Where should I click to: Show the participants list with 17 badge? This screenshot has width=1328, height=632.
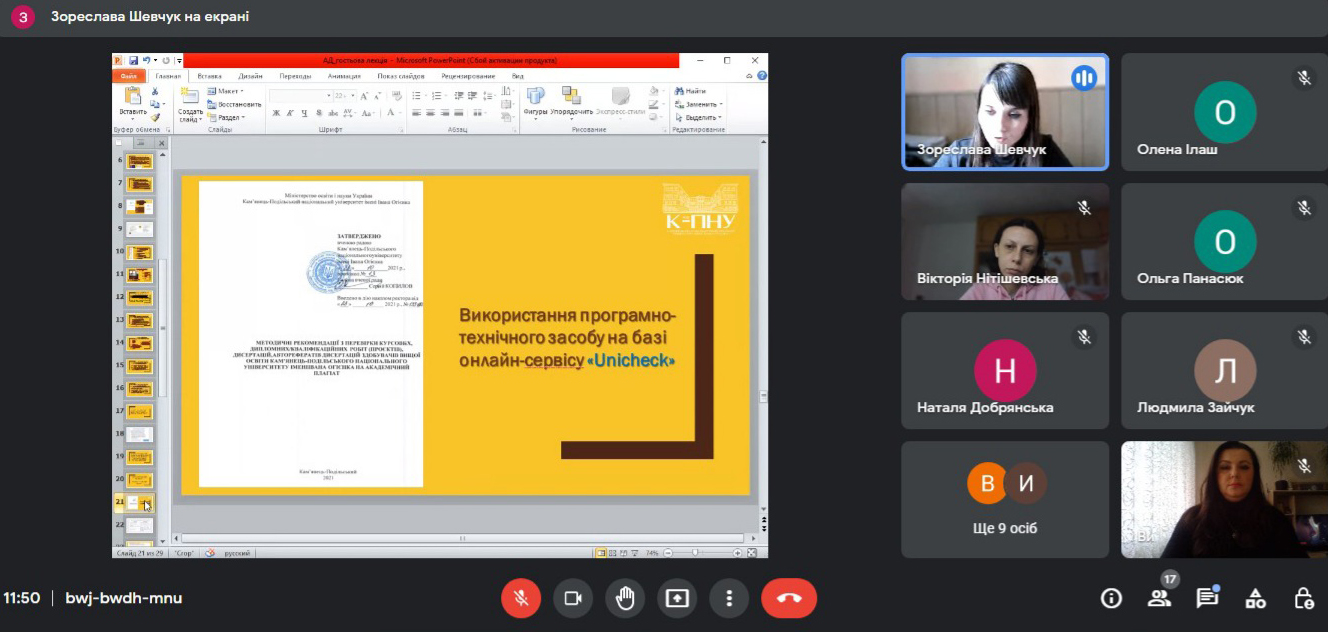pyautogui.click(x=1159, y=598)
